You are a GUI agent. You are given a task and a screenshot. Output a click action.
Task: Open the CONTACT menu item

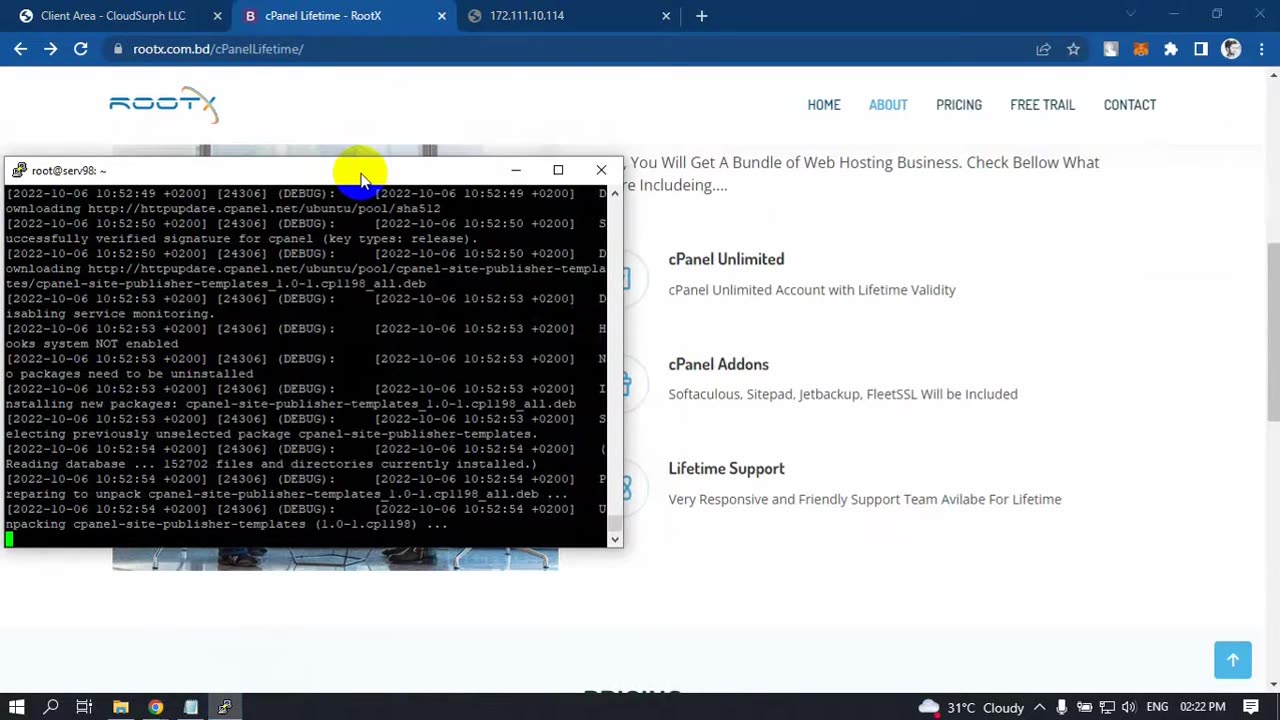(x=1130, y=105)
